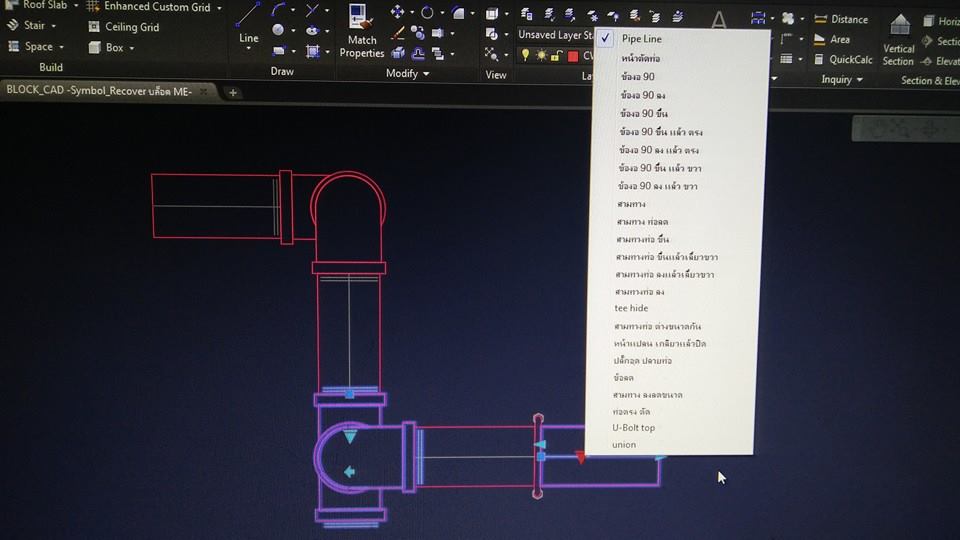Choose the Stretch tool icon
This screenshot has height=540, width=960.
438,33
